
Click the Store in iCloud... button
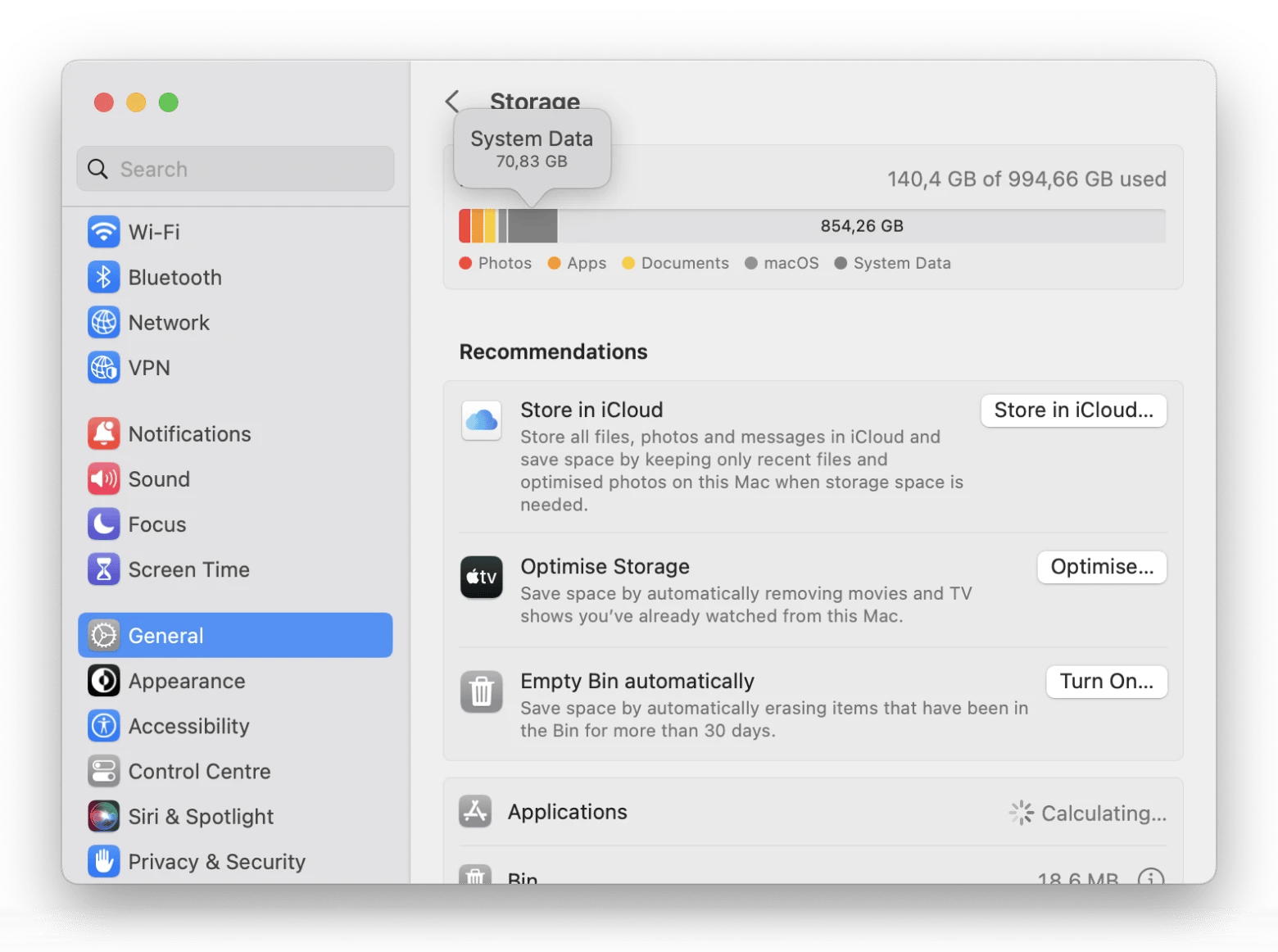(x=1073, y=410)
